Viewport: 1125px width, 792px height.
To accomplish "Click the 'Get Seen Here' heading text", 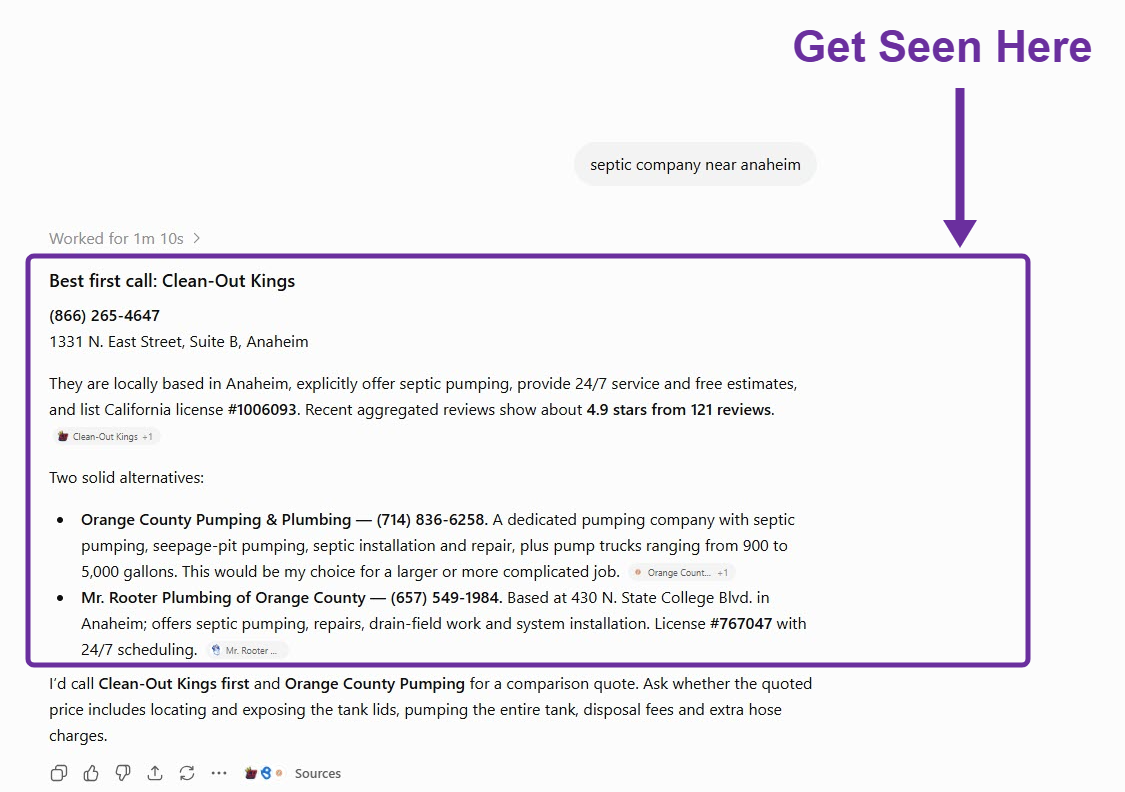I will point(942,47).
